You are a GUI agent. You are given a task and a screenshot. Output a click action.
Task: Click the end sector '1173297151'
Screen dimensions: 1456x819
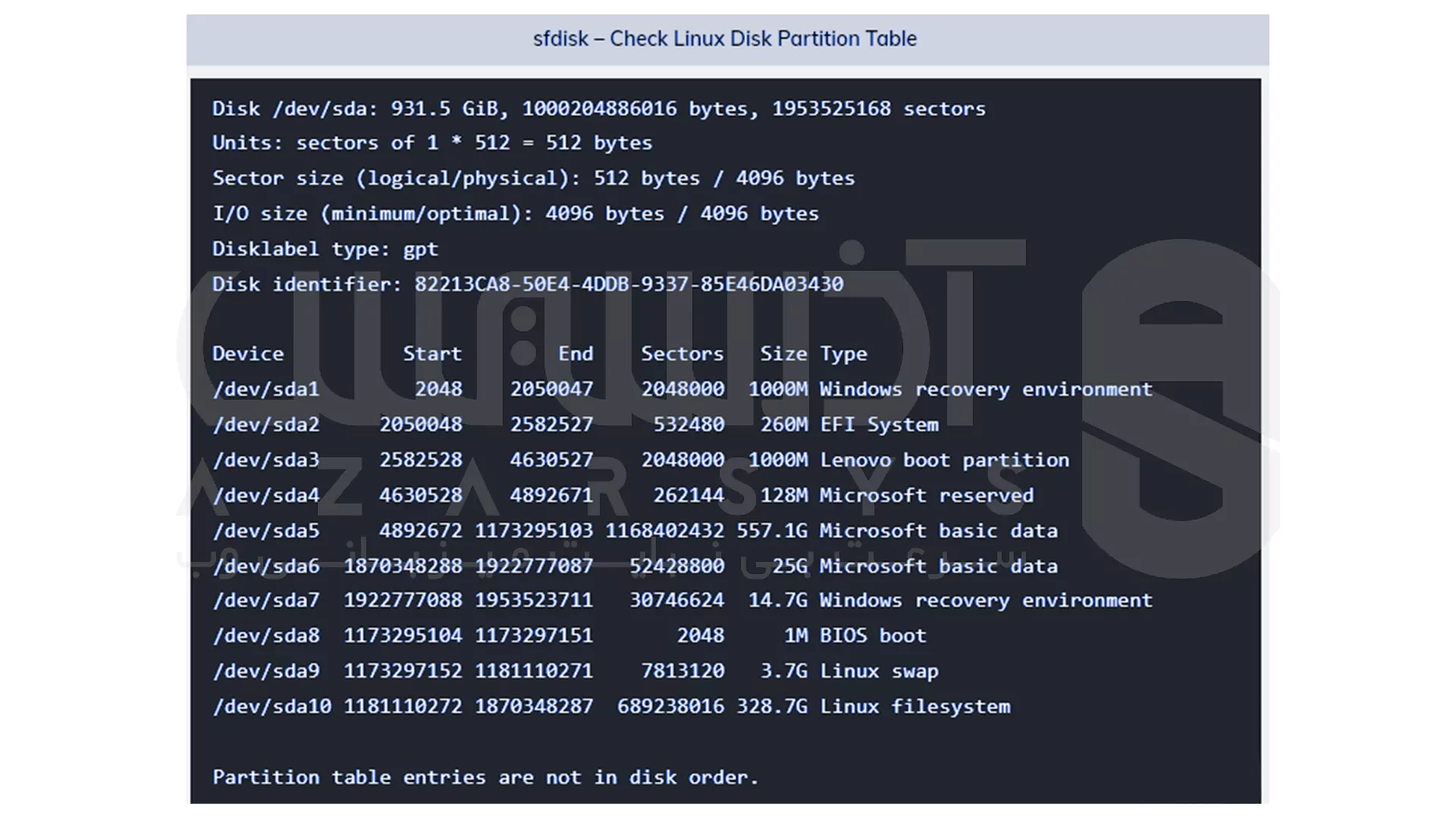(534, 635)
